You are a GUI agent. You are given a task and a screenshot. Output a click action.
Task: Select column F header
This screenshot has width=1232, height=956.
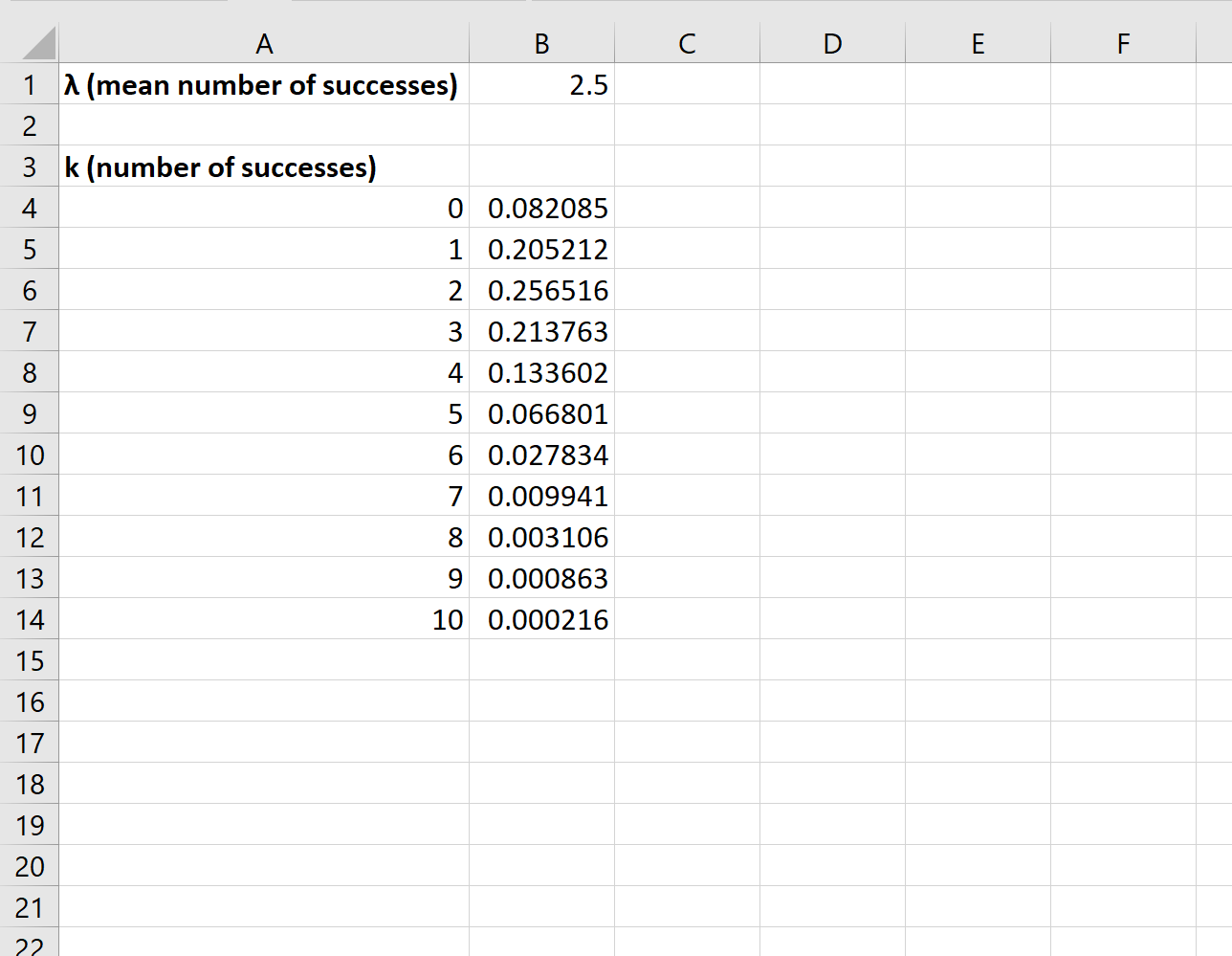pyautogui.click(x=1123, y=44)
